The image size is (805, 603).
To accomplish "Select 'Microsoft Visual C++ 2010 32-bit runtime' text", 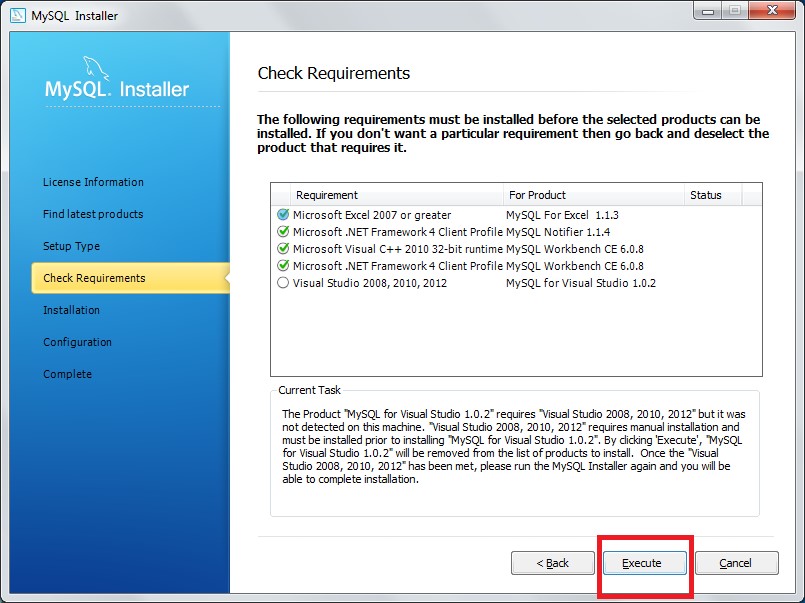I will 397,249.
